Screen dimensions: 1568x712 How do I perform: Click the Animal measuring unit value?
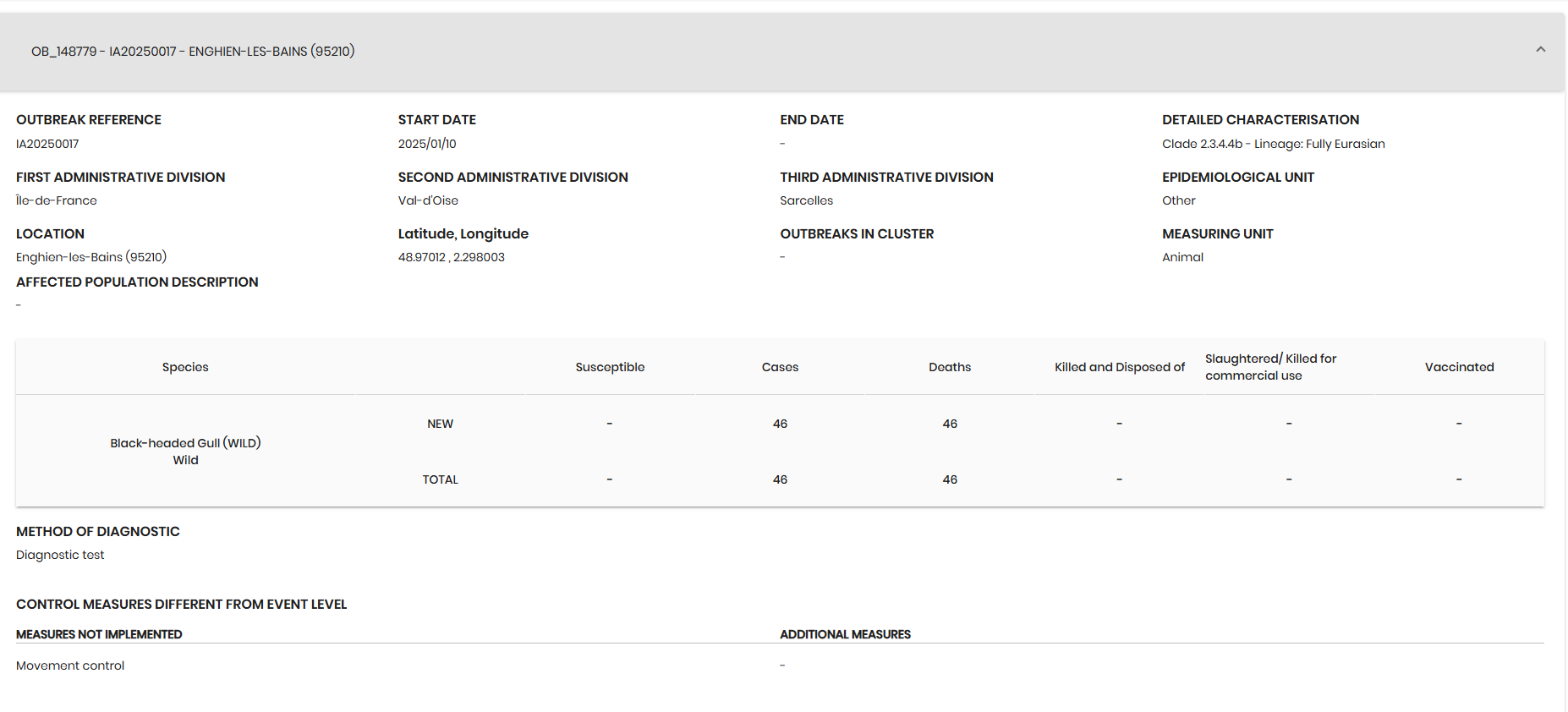tap(1182, 257)
